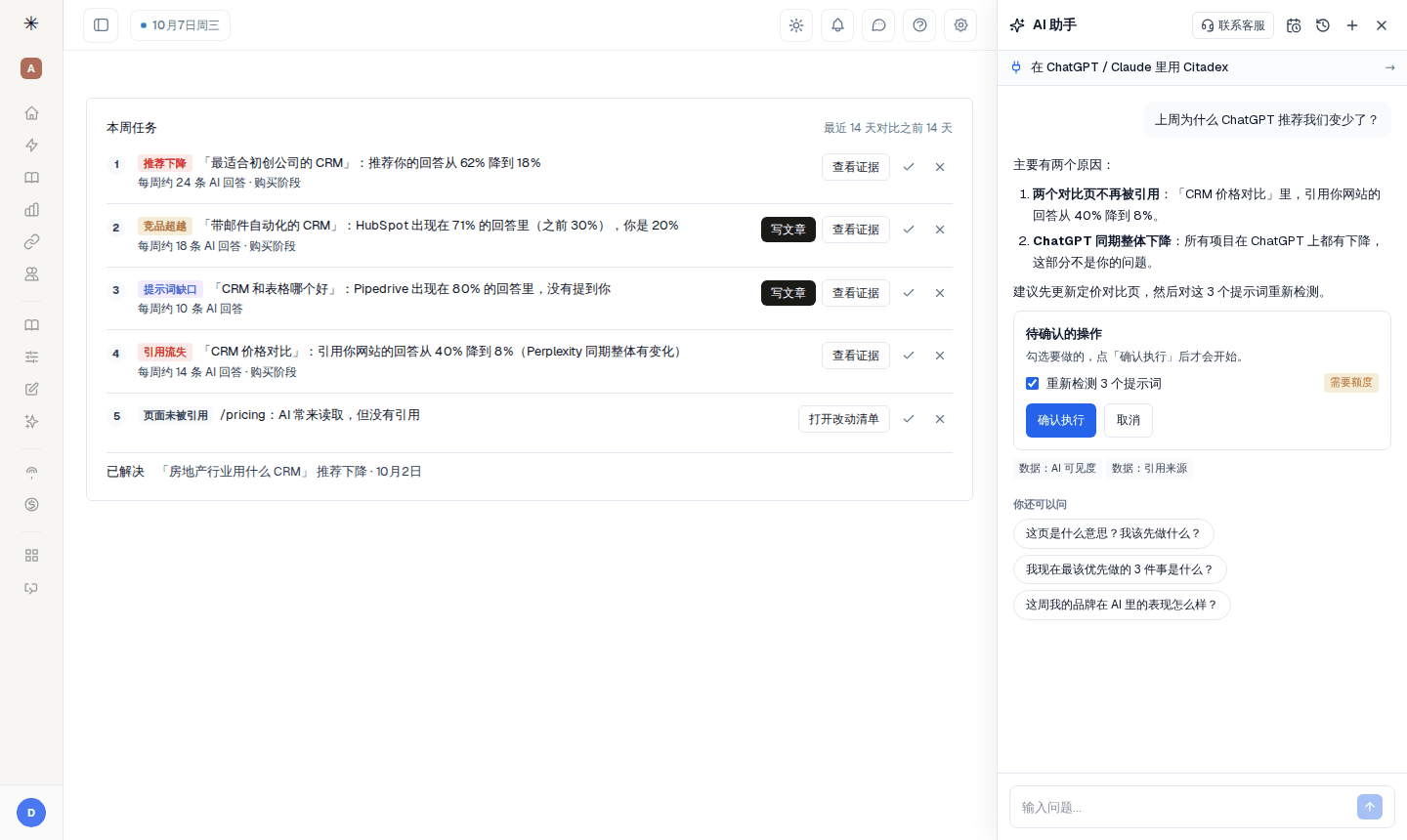Close the AI 助手 panel
The height and width of the screenshot is (840, 1407).
1382,25
